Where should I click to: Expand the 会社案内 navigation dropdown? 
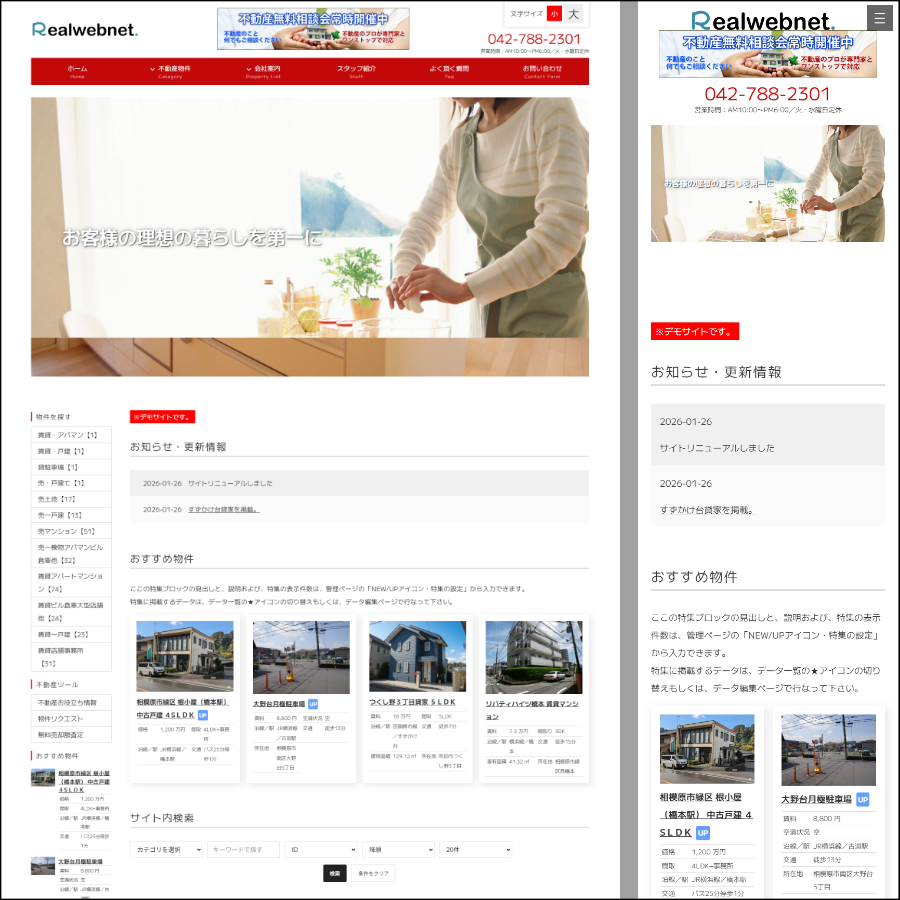coord(263,71)
